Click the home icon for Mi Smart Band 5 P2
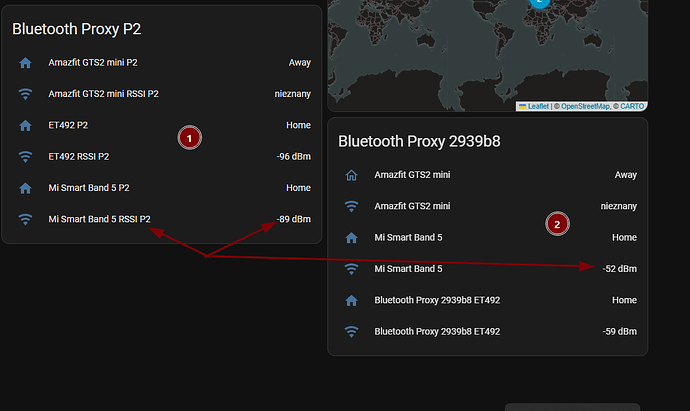 point(25,187)
